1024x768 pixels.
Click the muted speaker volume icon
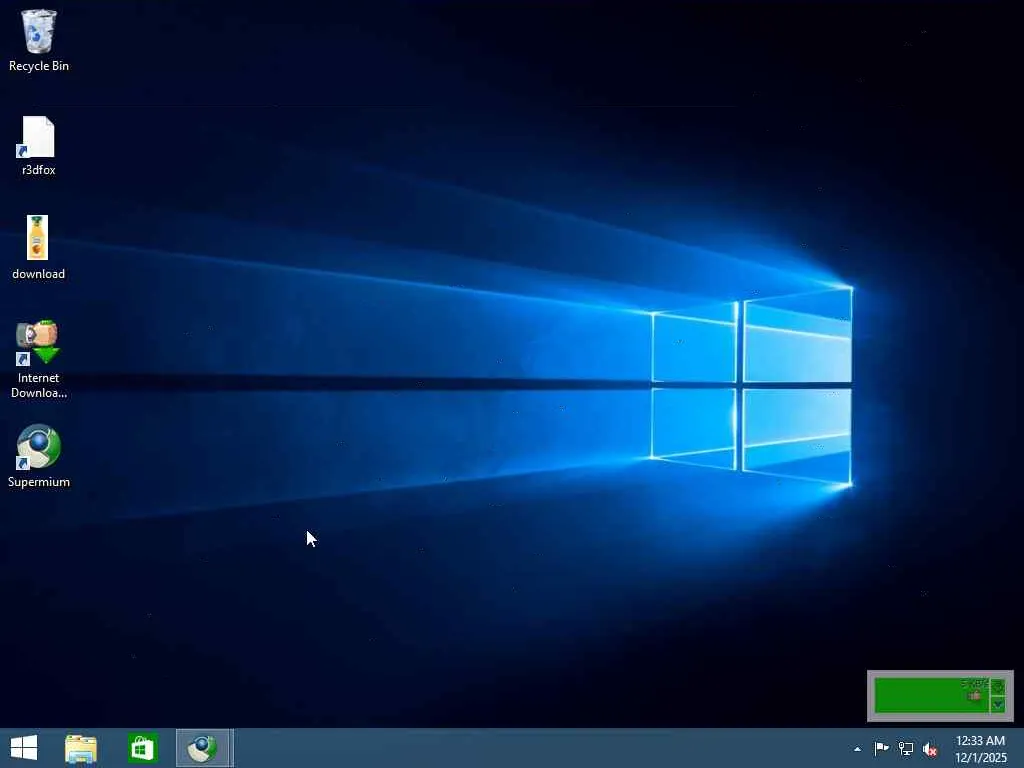(929, 749)
